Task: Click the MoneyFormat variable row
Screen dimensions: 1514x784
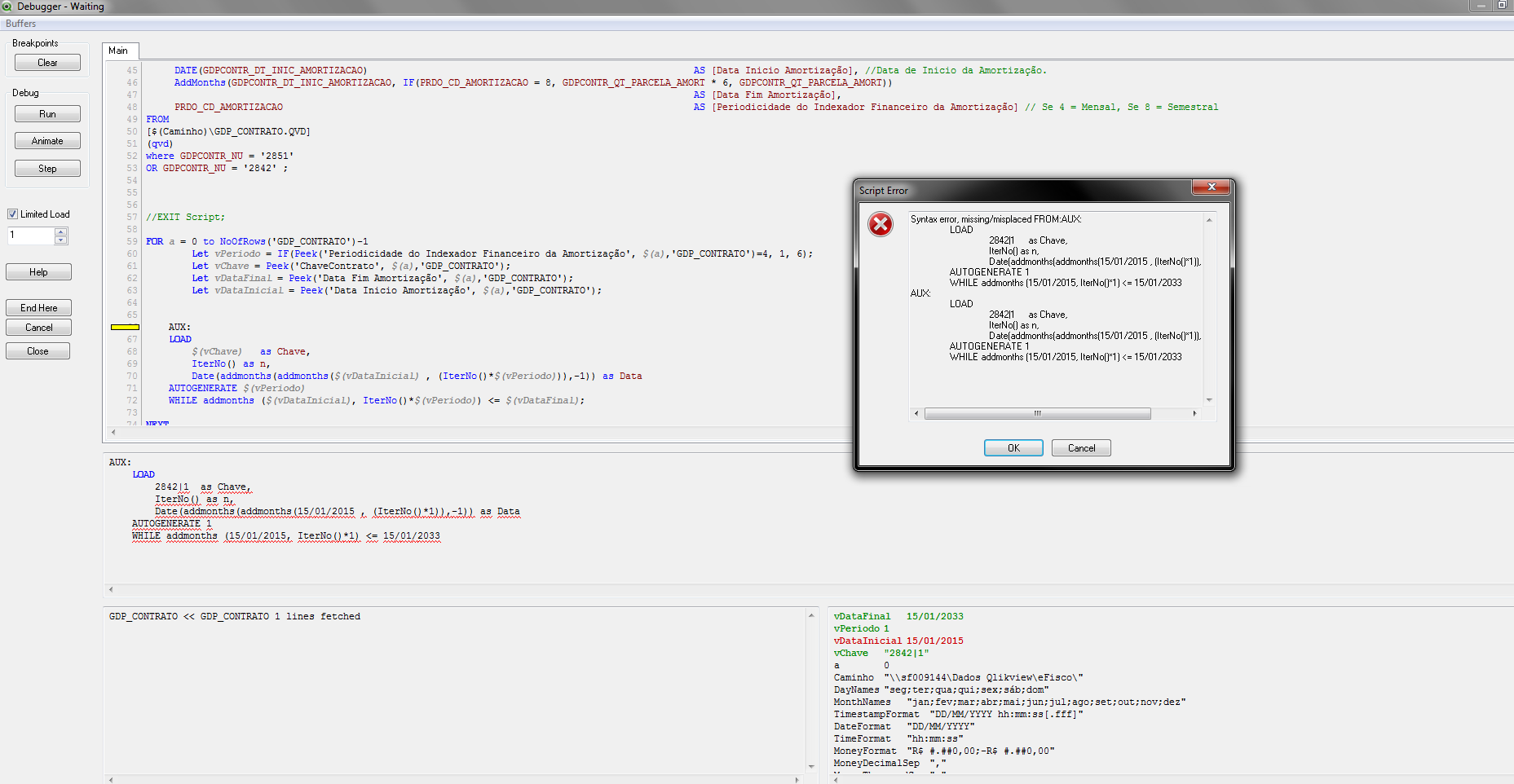Action: click(x=944, y=751)
